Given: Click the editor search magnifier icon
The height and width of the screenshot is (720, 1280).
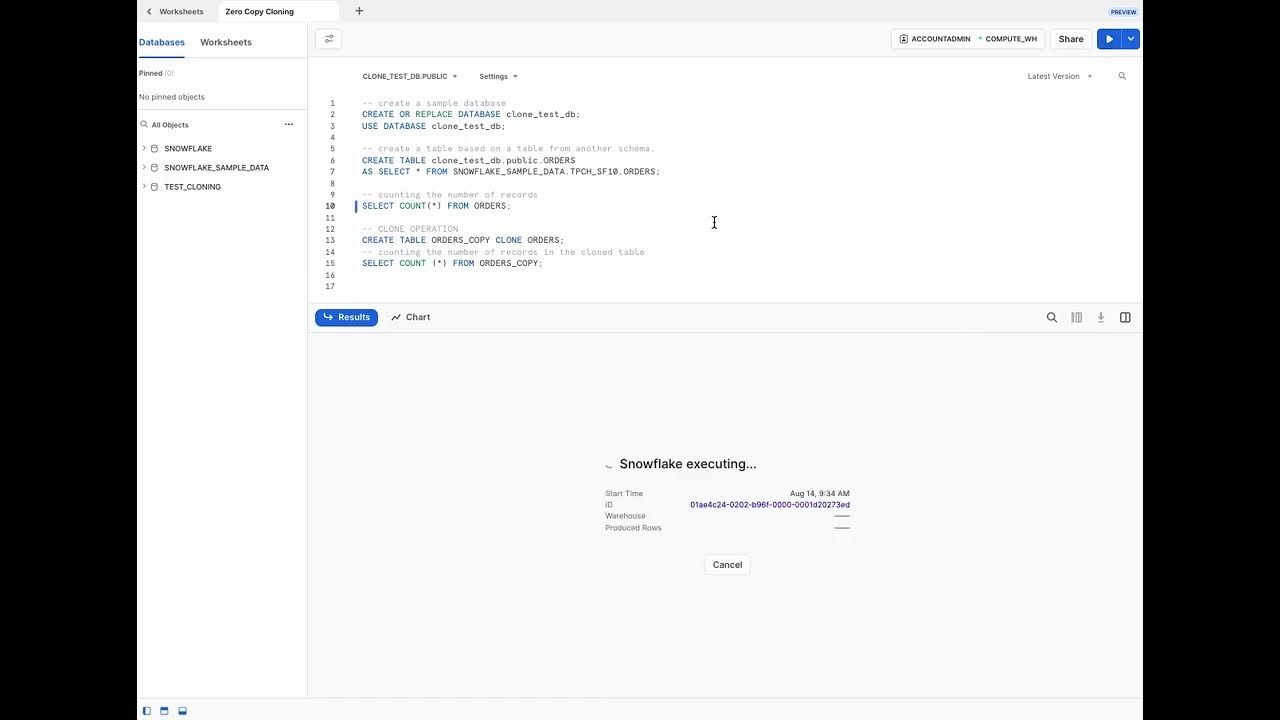Looking at the screenshot, I should (1122, 76).
